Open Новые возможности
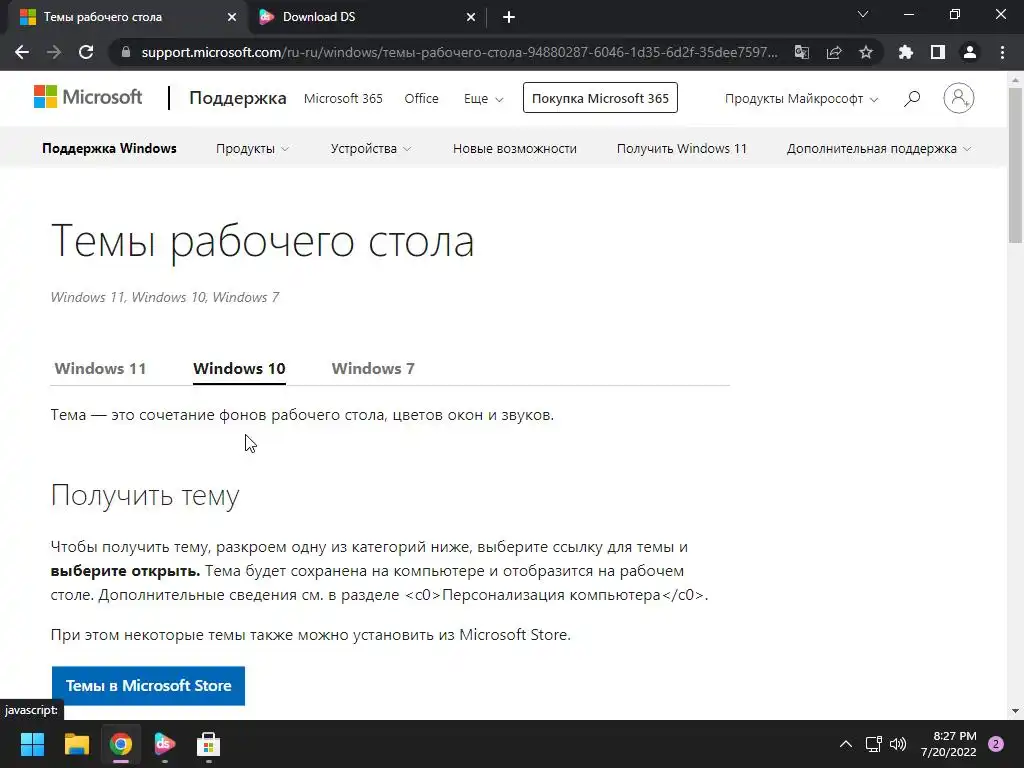This screenshot has width=1024, height=768. coord(515,149)
